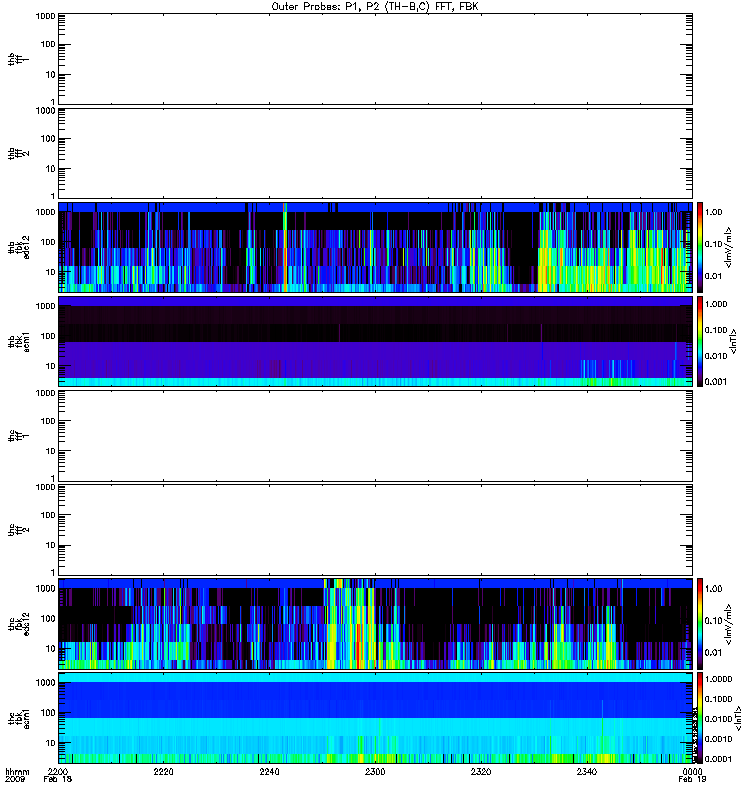This screenshot has width=750, height=800.
Task: Click inside the empty thb fff 1 plot
Action: pyautogui.click(x=376, y=59)
